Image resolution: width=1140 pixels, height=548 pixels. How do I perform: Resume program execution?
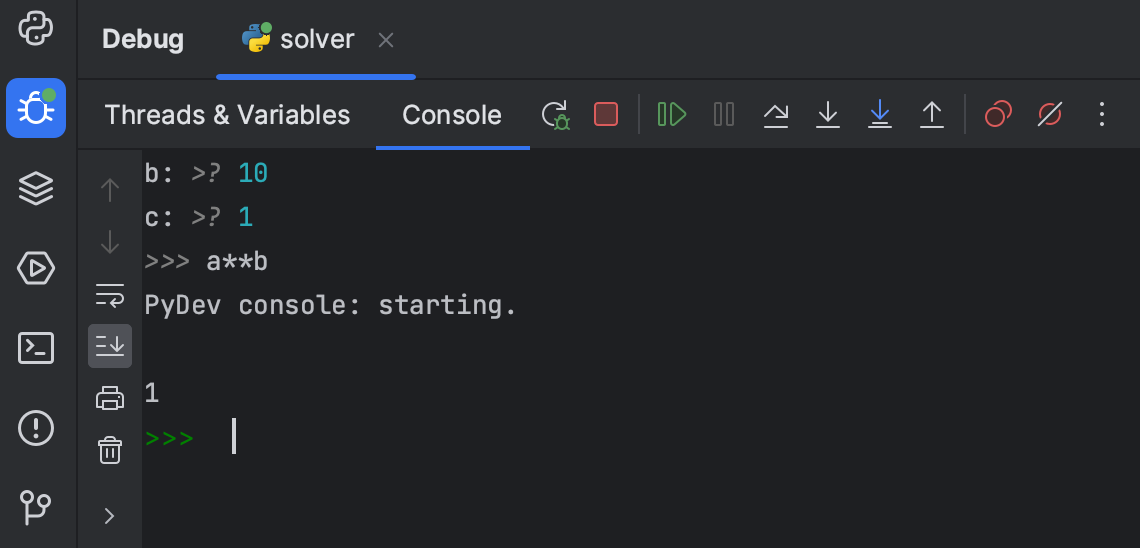coord(672,115)
